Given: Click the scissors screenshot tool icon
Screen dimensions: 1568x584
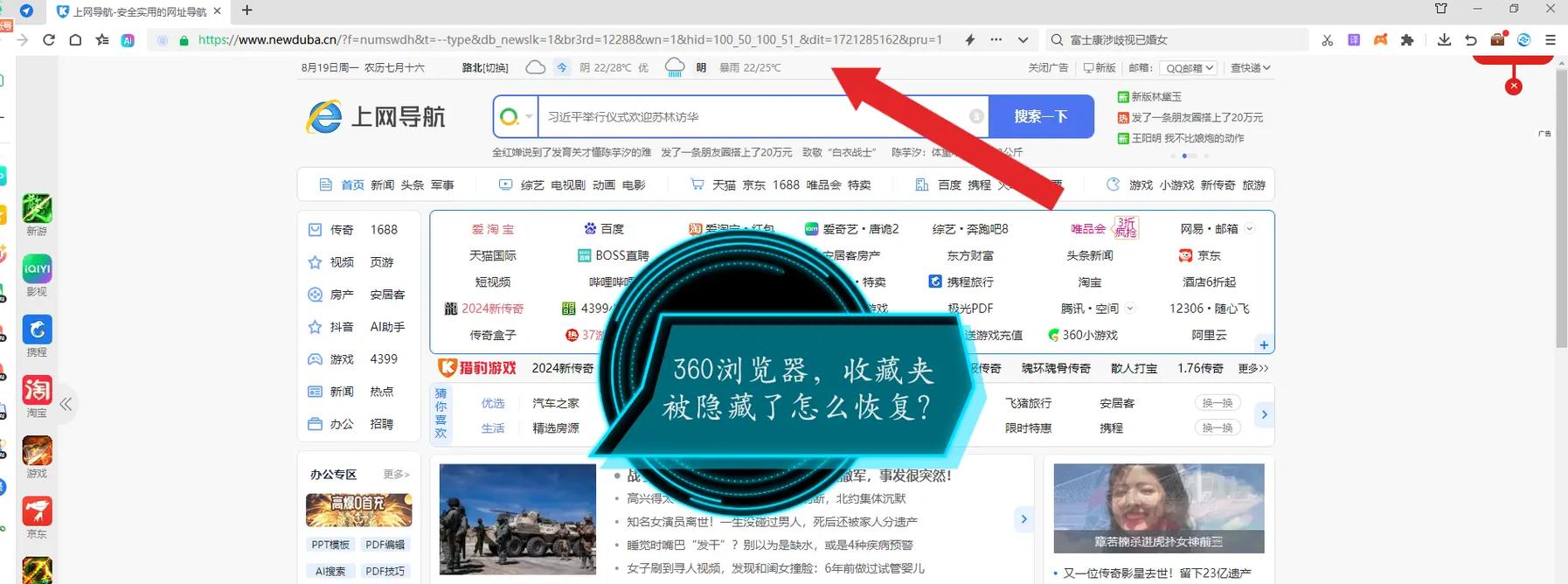Looking at the screenshot, I should (1327, 40).
